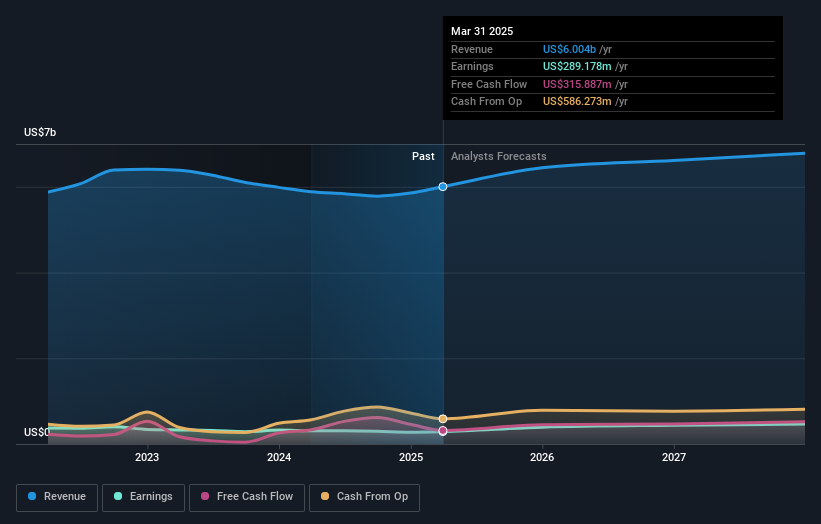The height and width of the screenshot is (524, 821).
Task: Click the pink Free Cash Flow data point
Action: [443, 431]
